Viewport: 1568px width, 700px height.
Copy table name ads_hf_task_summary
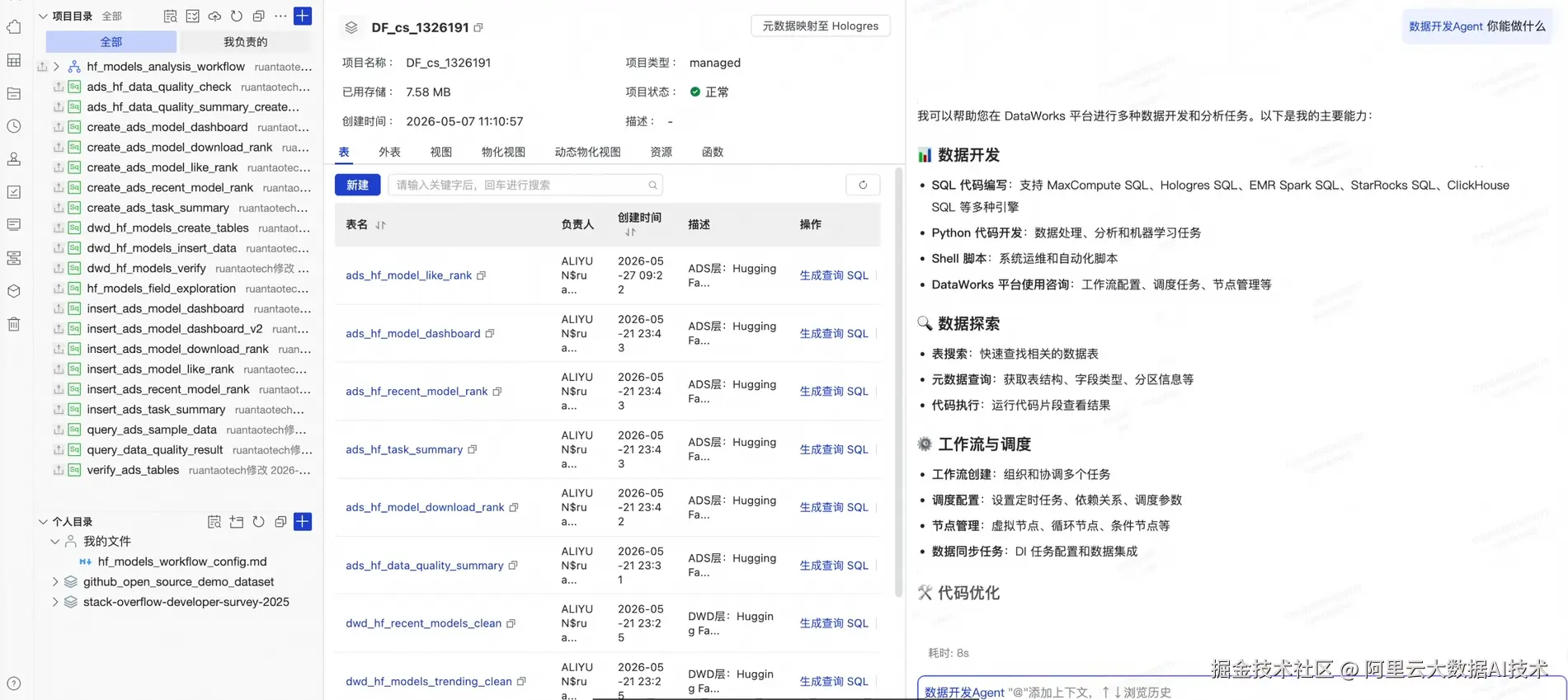[473, 449]
